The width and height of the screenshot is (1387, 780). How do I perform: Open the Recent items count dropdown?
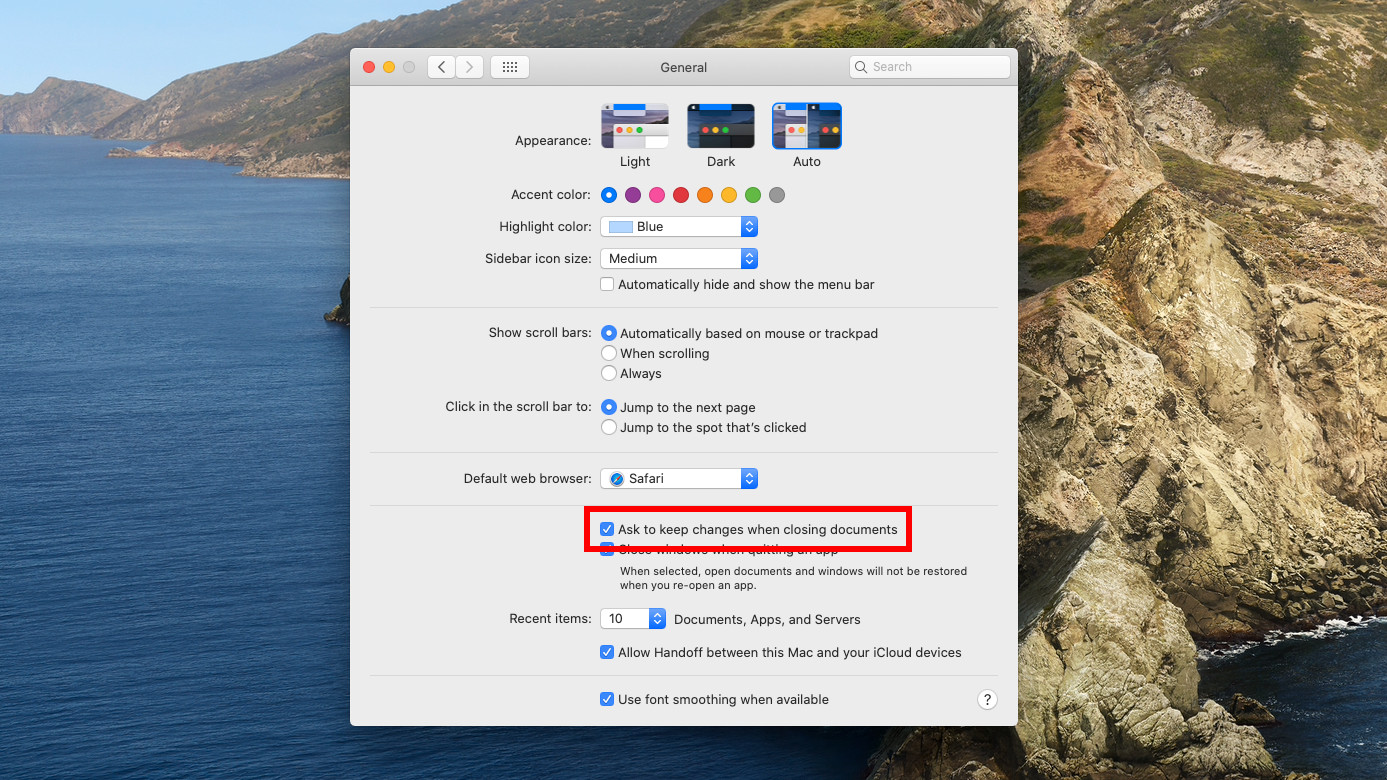(x=633, y=619)
